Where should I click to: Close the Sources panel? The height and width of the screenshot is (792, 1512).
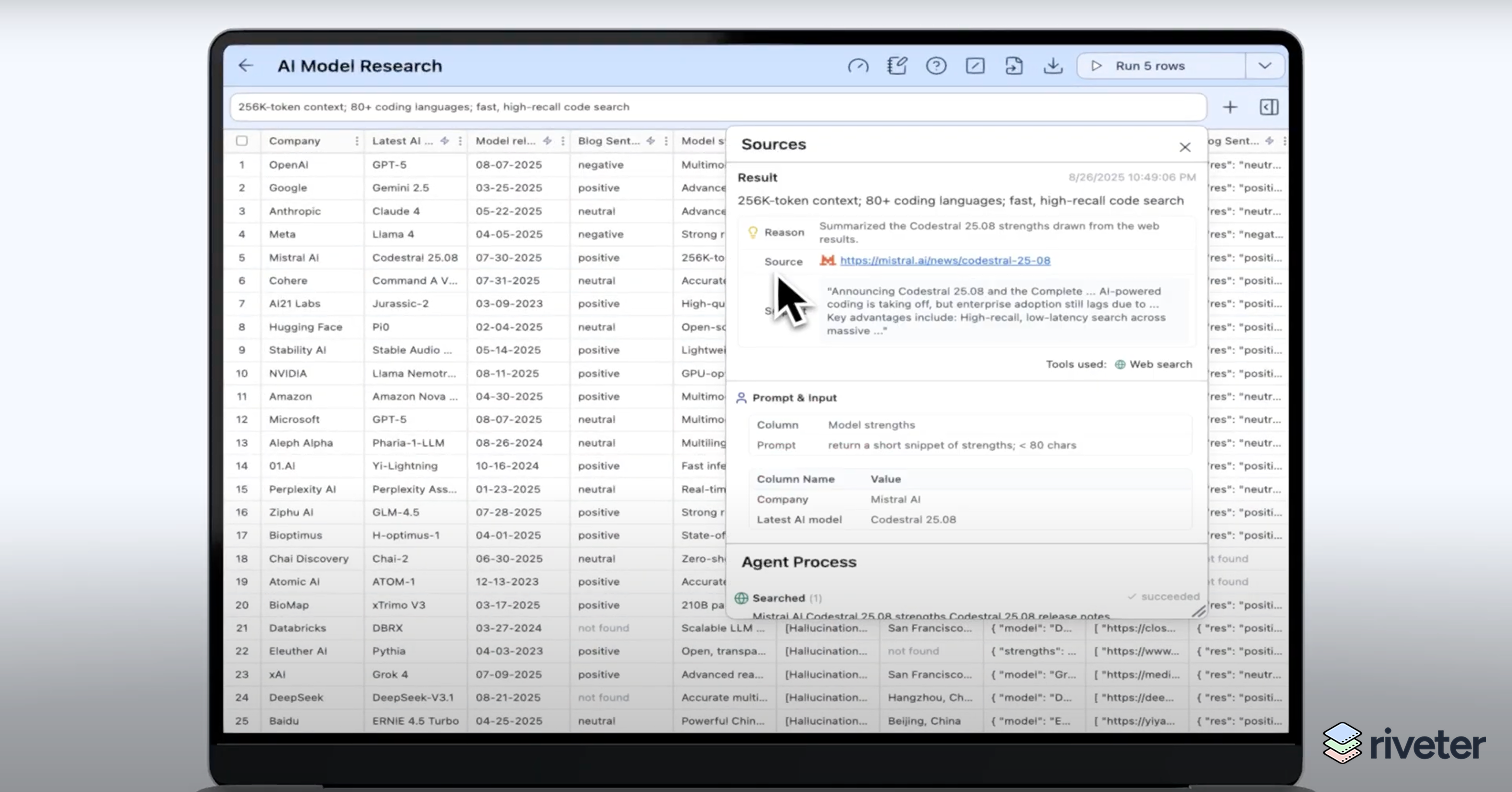pos(1185,147)
